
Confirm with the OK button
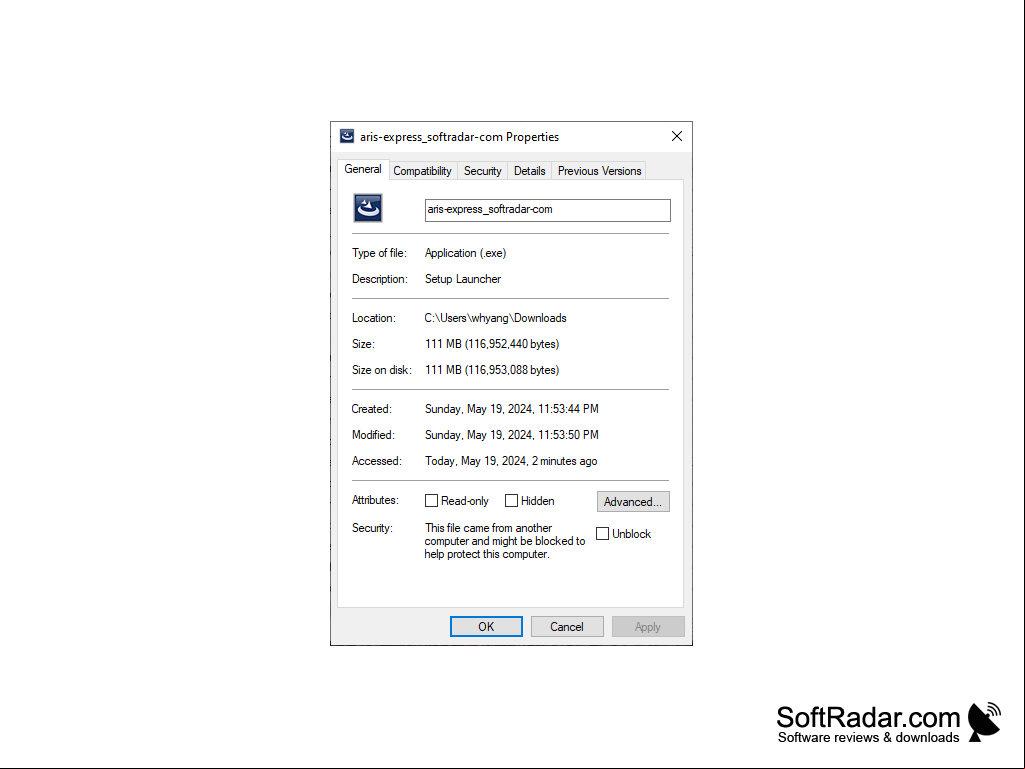click(486, 626)
